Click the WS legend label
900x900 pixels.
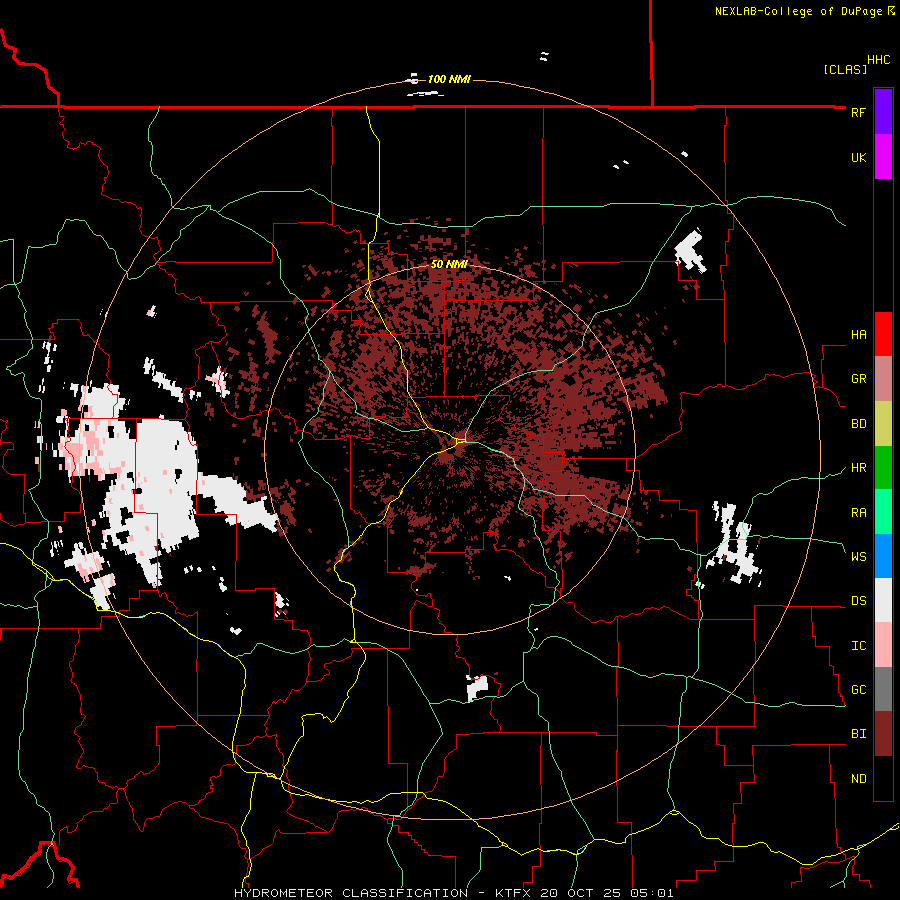(x=858, y=556)
